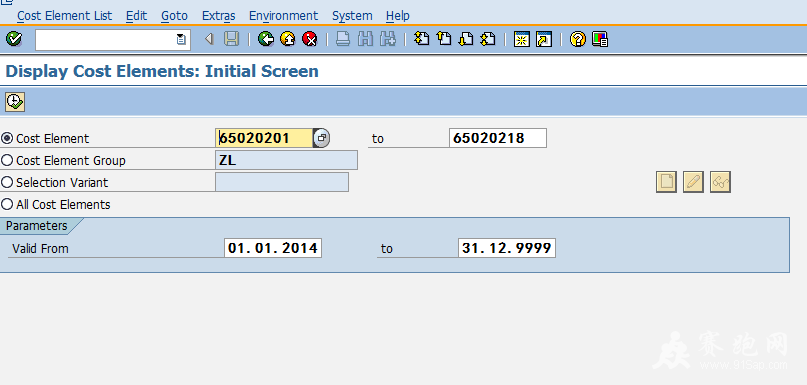The height and width of the screenshot is (385, 807).
Task: Open the search help beside Cost Element field
Action: (x=322, y=138)
